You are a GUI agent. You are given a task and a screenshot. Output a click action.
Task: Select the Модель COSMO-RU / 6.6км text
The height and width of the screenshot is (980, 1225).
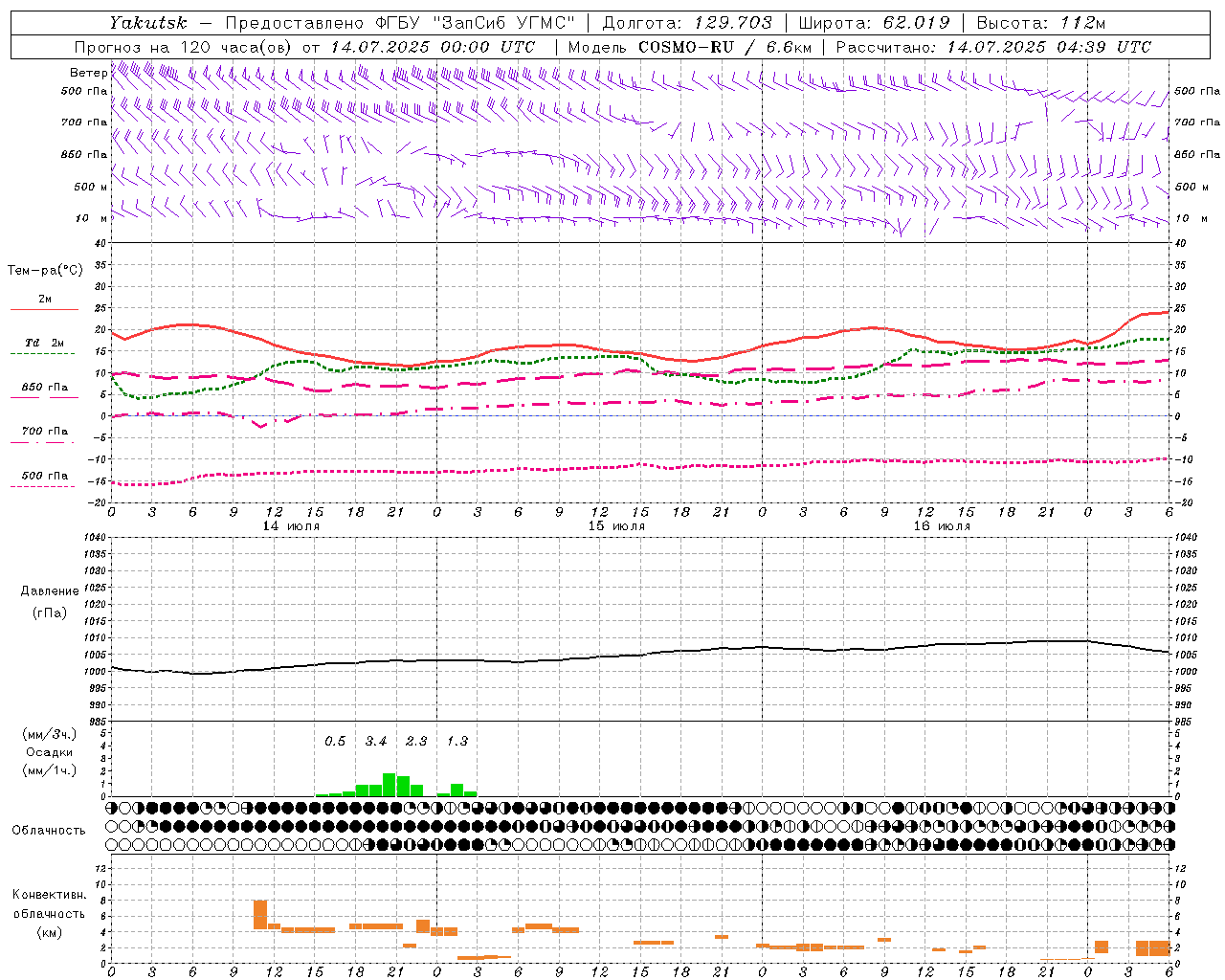(x=689, y=47)
